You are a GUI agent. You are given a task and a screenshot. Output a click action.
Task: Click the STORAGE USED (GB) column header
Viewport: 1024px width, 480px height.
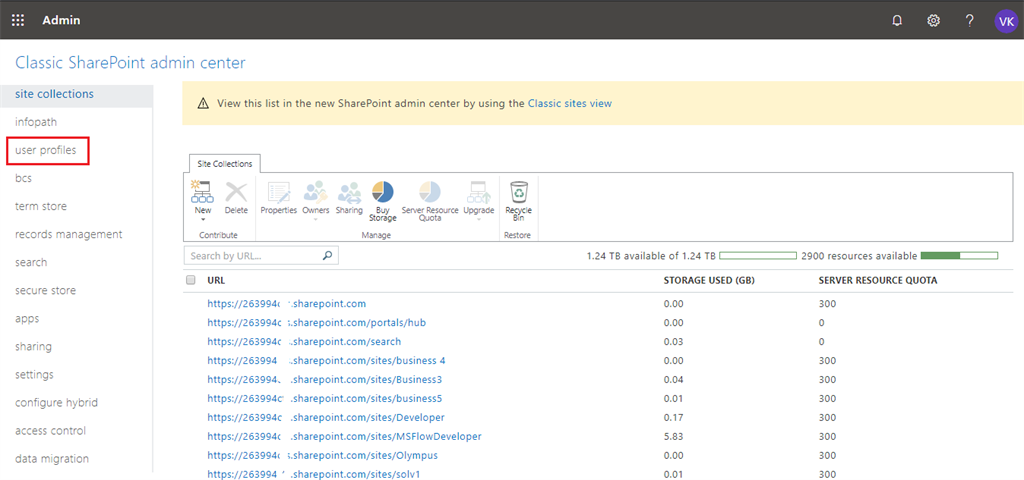tap(709, 280)
